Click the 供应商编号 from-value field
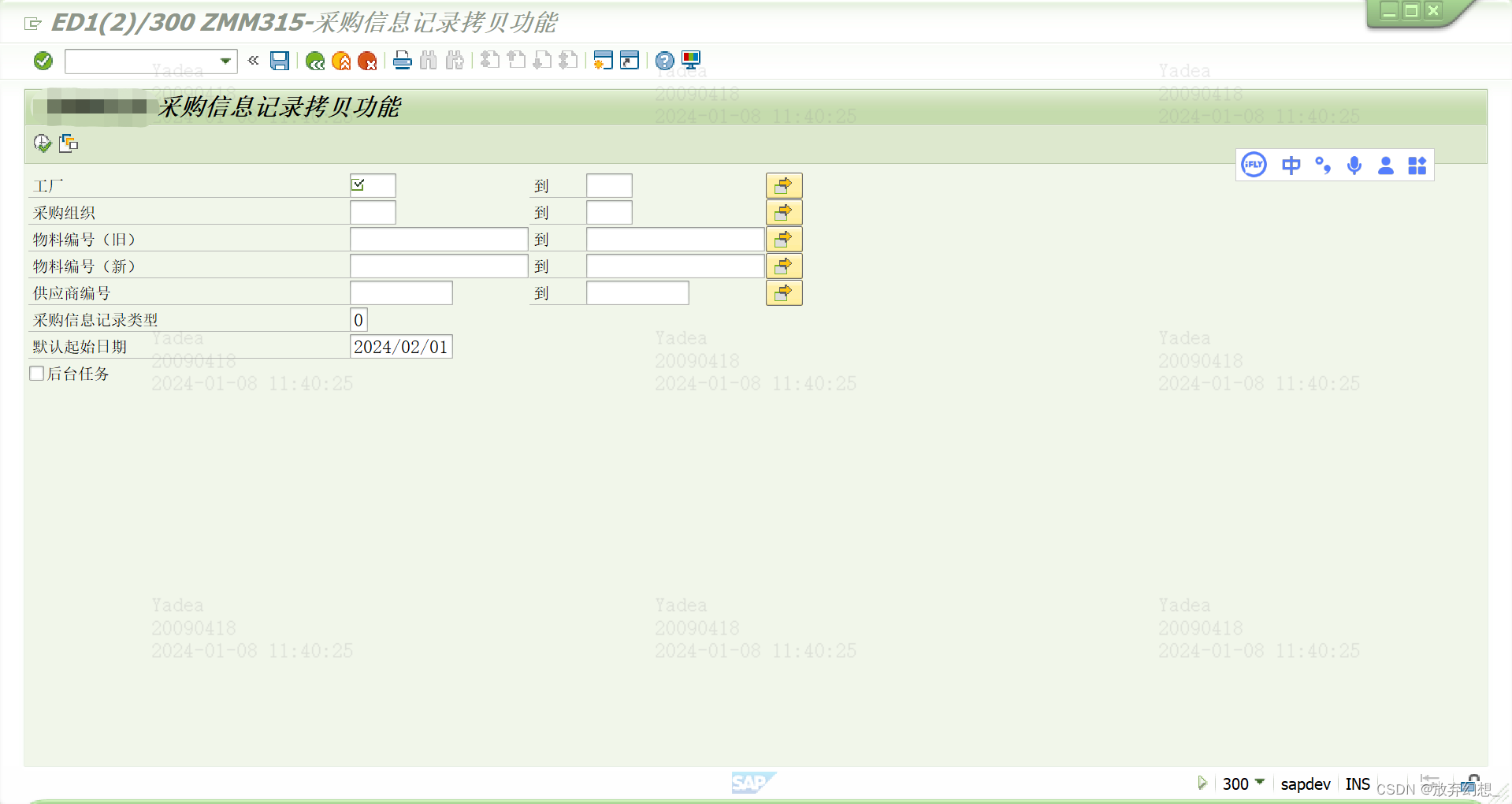1512x804 pixels. coord(401,292)
